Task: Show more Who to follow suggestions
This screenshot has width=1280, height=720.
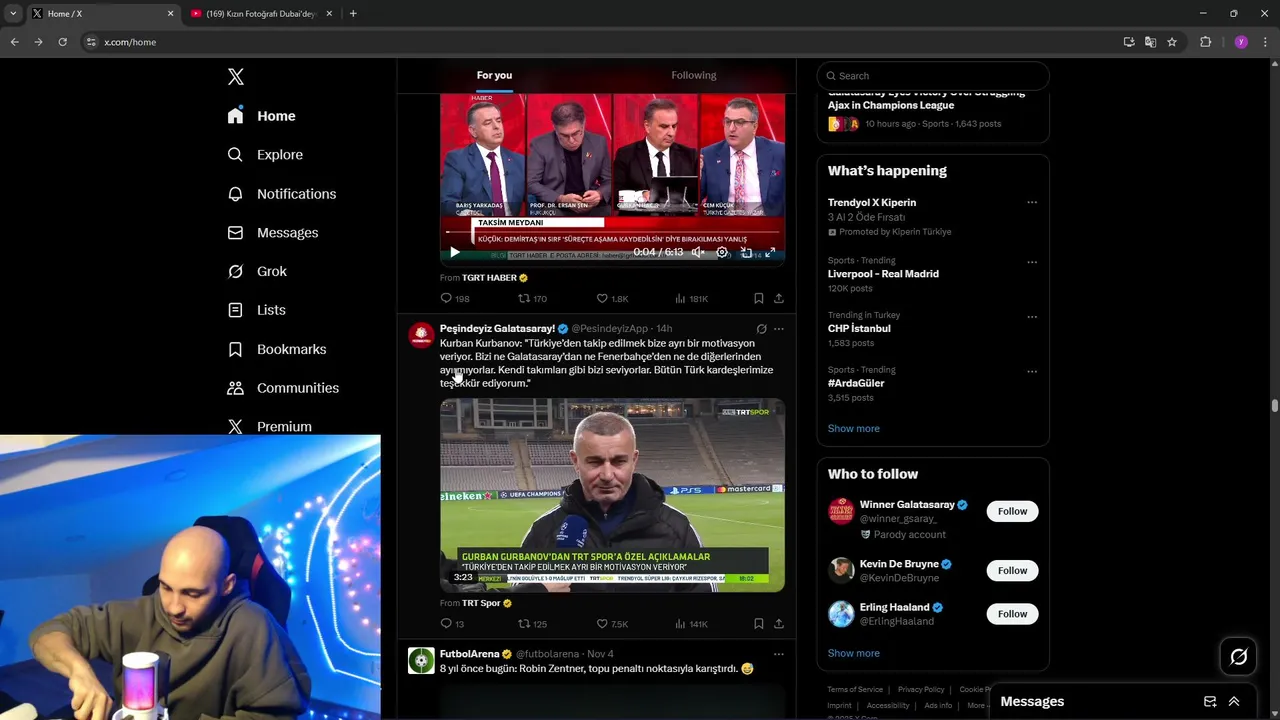Action: [853, 654]
